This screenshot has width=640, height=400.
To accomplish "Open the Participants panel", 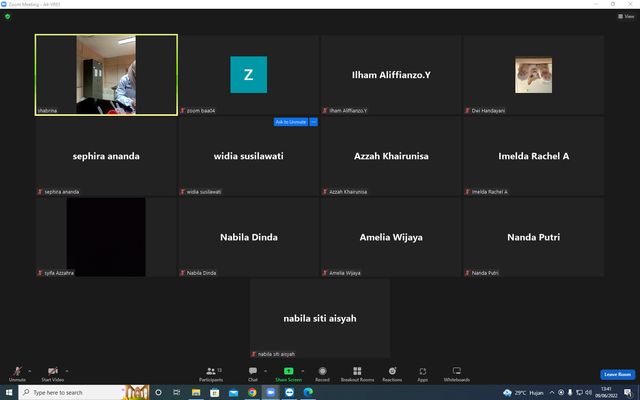I will point(211,374).
